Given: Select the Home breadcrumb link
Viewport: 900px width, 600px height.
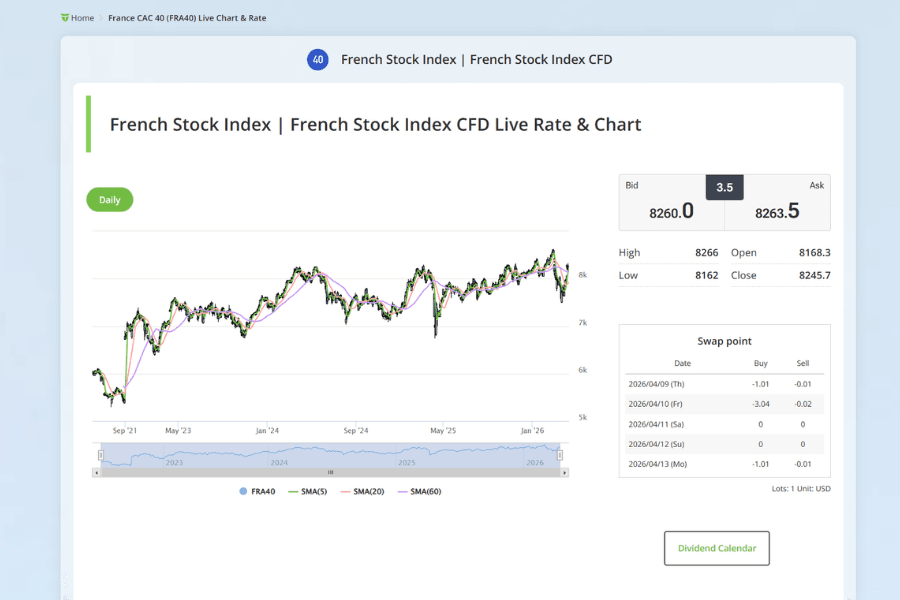Looking at the screenshot, I should click(81, 17).
